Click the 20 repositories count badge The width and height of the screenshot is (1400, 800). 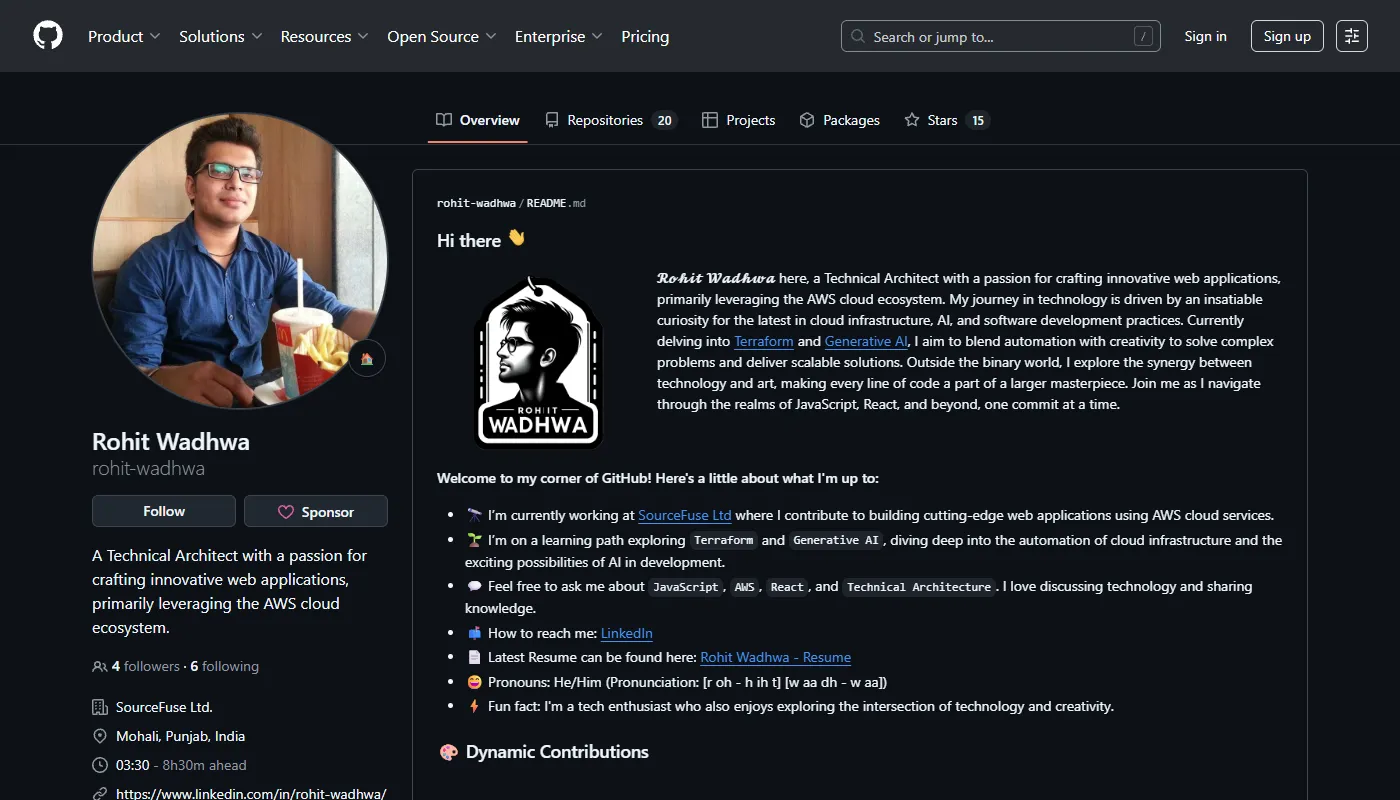pos(664,120)
